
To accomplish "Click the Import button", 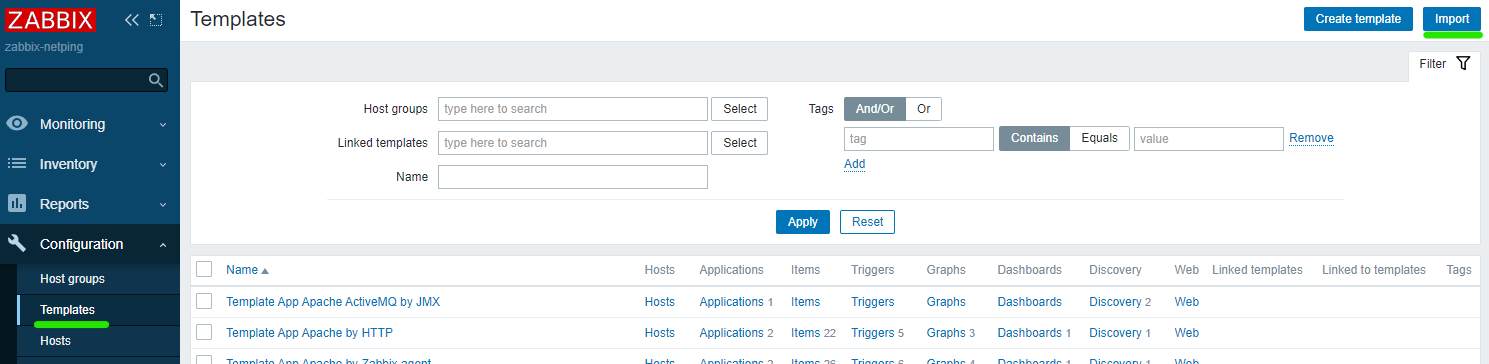I will (x=1452, y=19).
